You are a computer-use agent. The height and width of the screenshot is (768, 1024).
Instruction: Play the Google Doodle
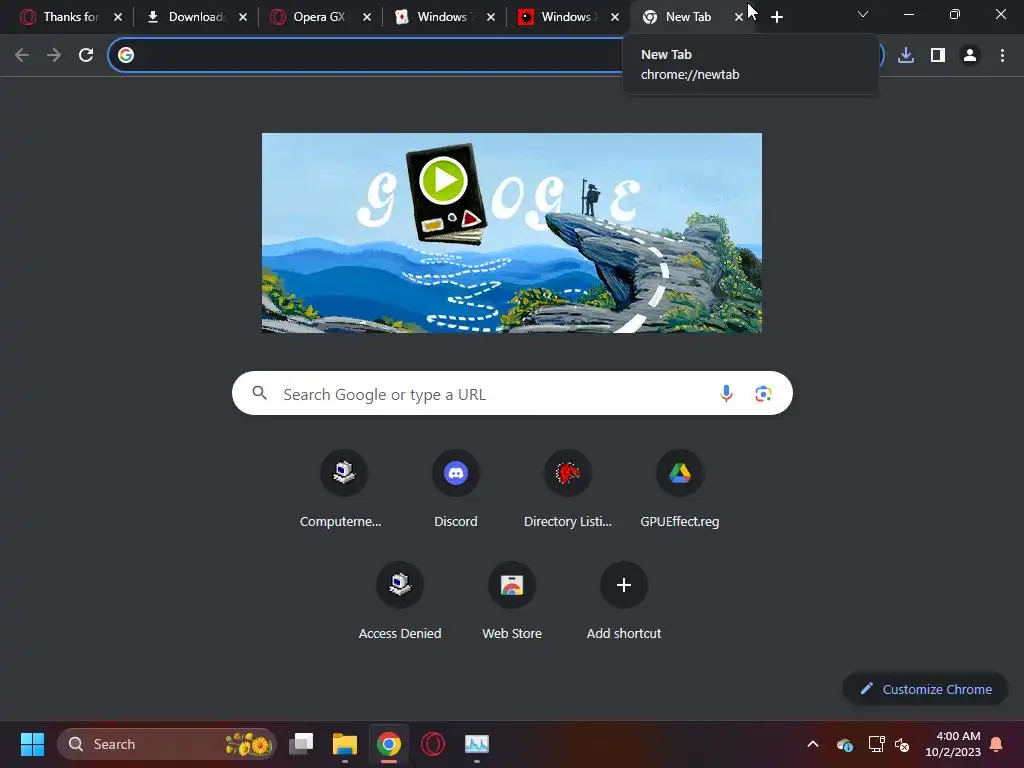coord(443,180)
